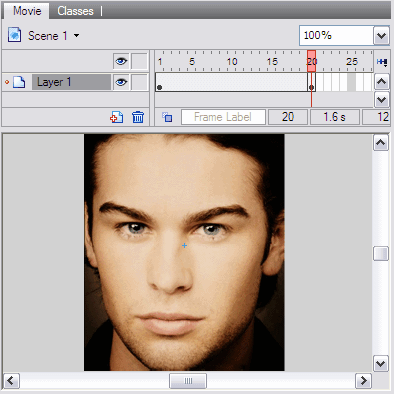Click frame 25 on the timeline ruler
This screenshot has height=394, width=394.
click(352, 62)
